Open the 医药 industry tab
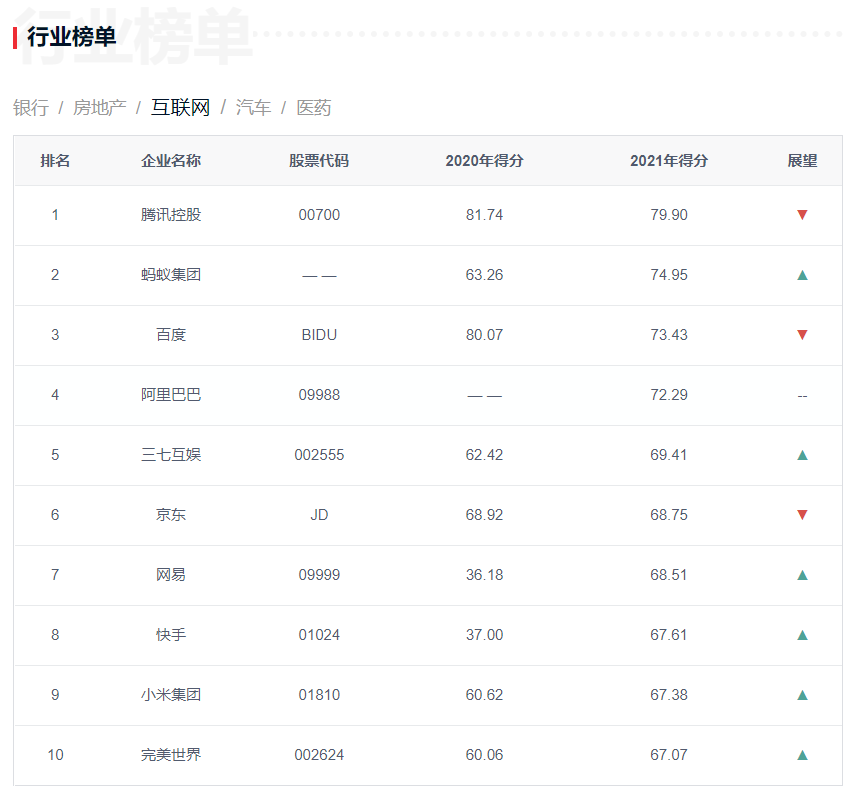Screen dimensions: 862x797 point(314,108)
